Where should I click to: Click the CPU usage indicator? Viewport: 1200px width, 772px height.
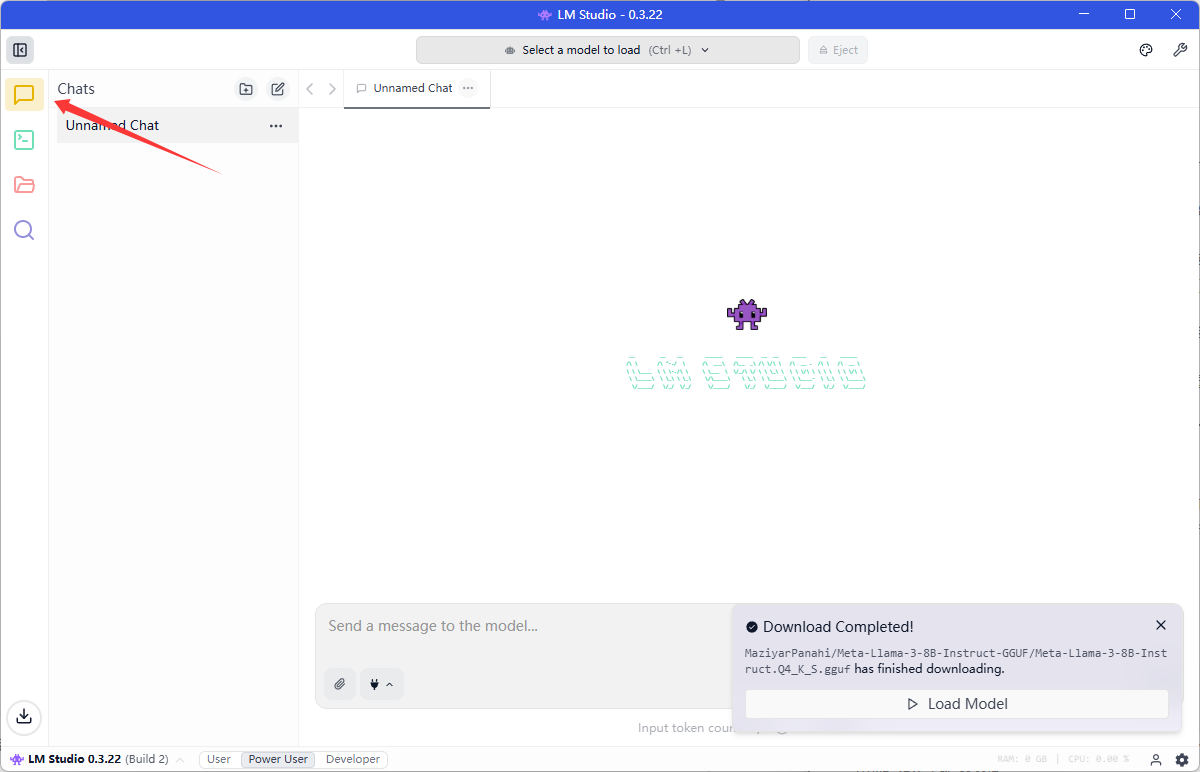tap(1097, 760)
